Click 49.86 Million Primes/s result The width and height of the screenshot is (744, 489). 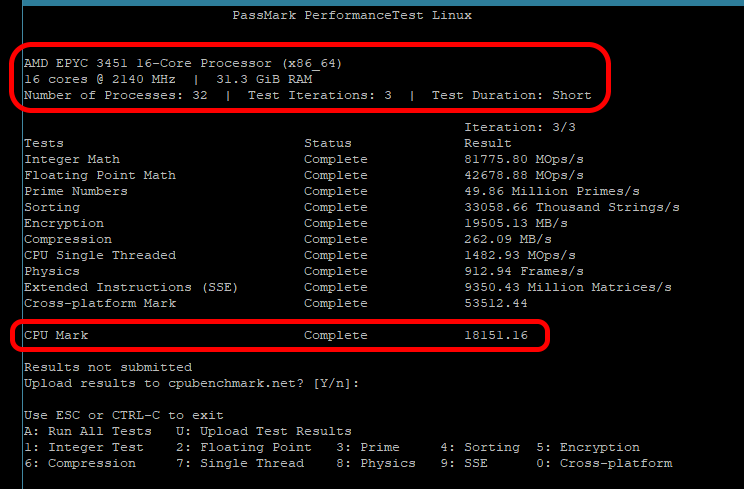(x=552, y=191)
